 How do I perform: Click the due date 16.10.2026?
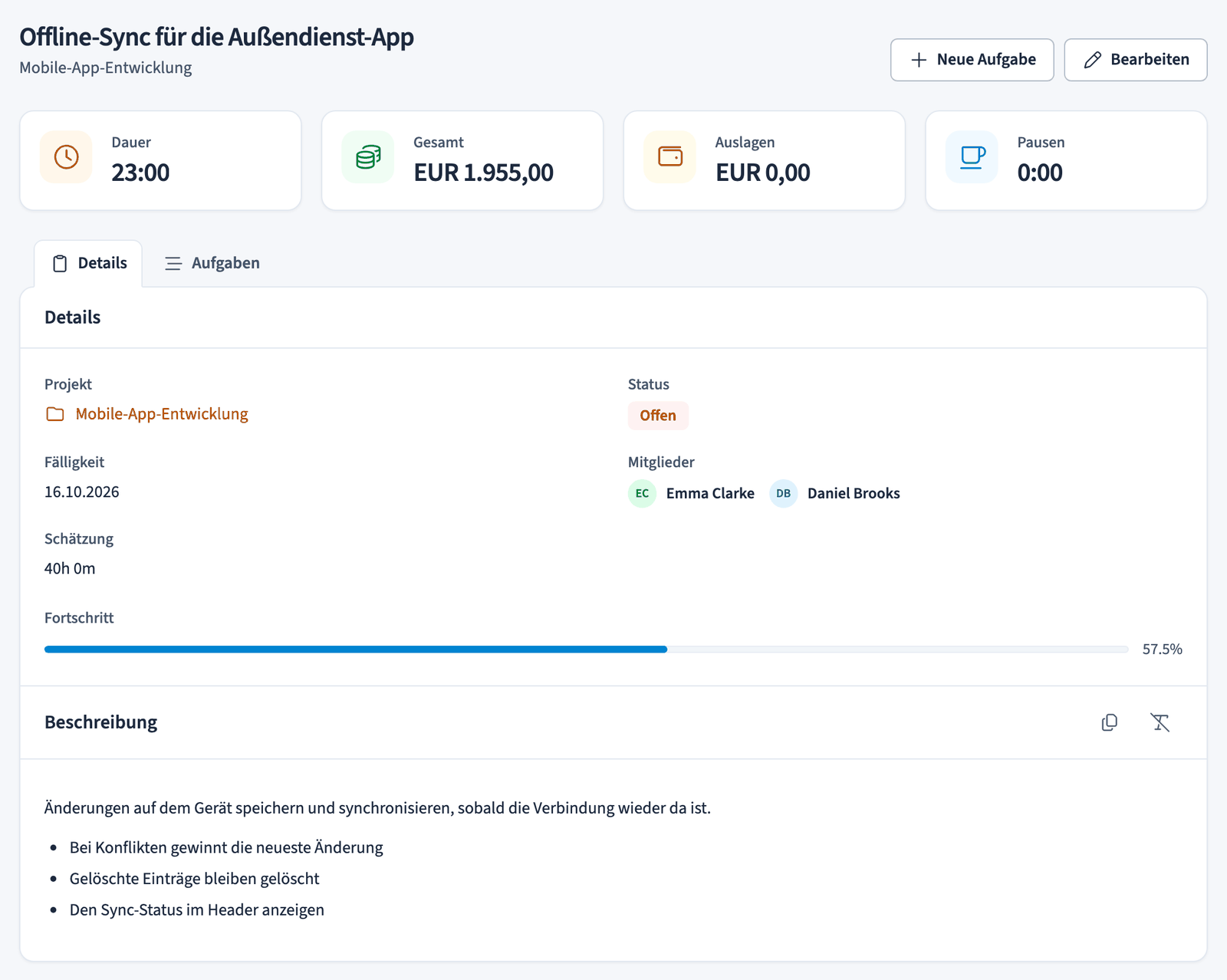pos(82,492)
